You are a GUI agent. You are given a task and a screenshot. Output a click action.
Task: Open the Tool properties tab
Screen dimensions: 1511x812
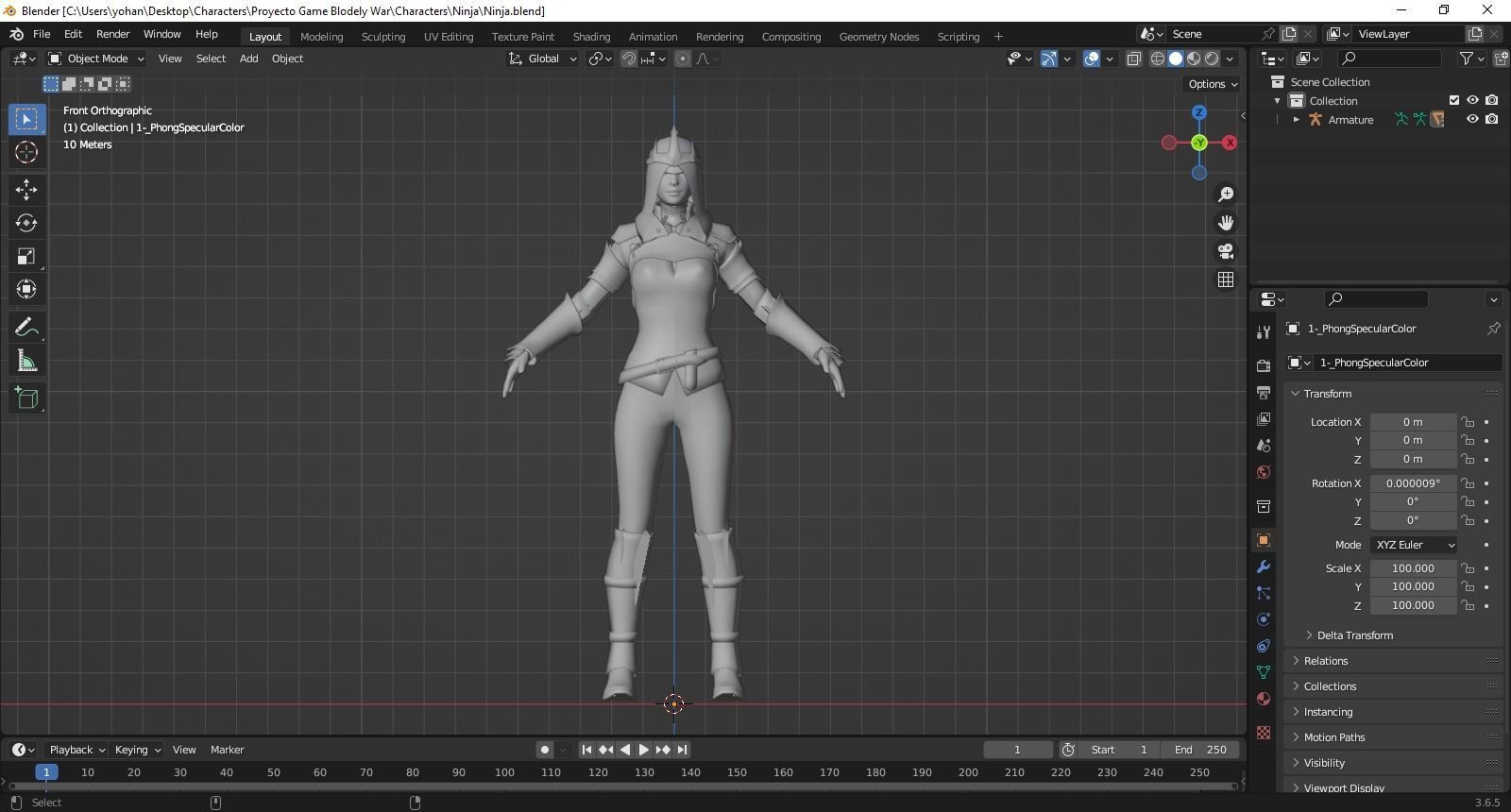(1264, 331)
